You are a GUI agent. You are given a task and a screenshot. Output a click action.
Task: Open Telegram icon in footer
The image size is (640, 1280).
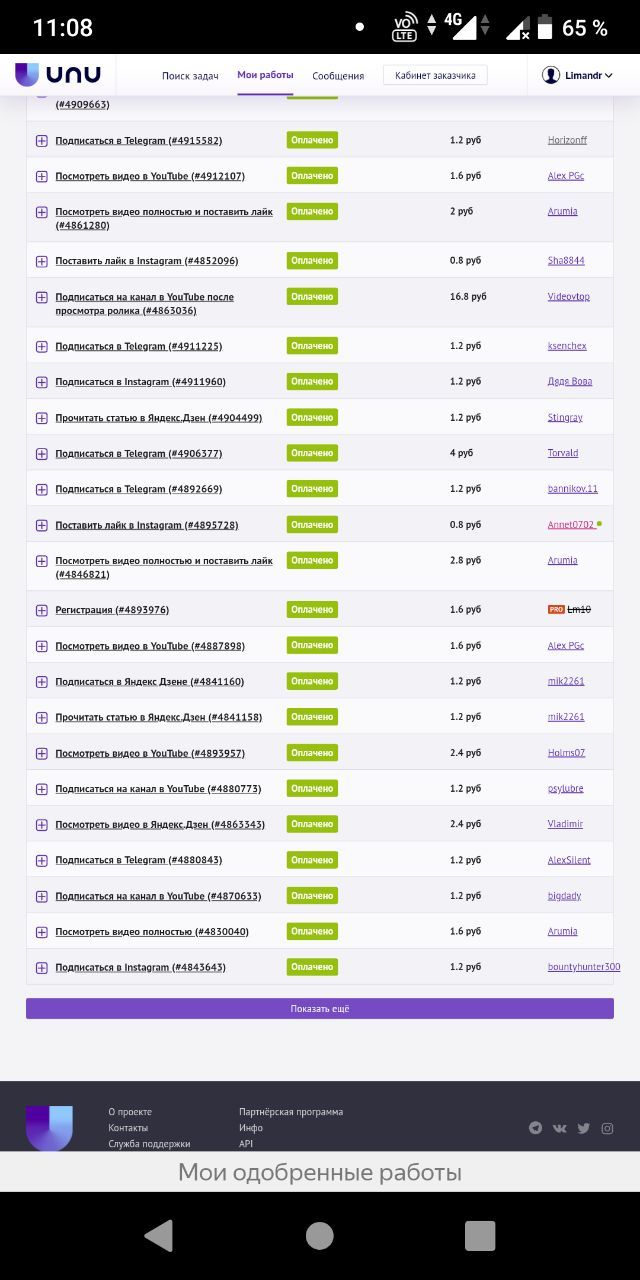tap(536, 1128)
